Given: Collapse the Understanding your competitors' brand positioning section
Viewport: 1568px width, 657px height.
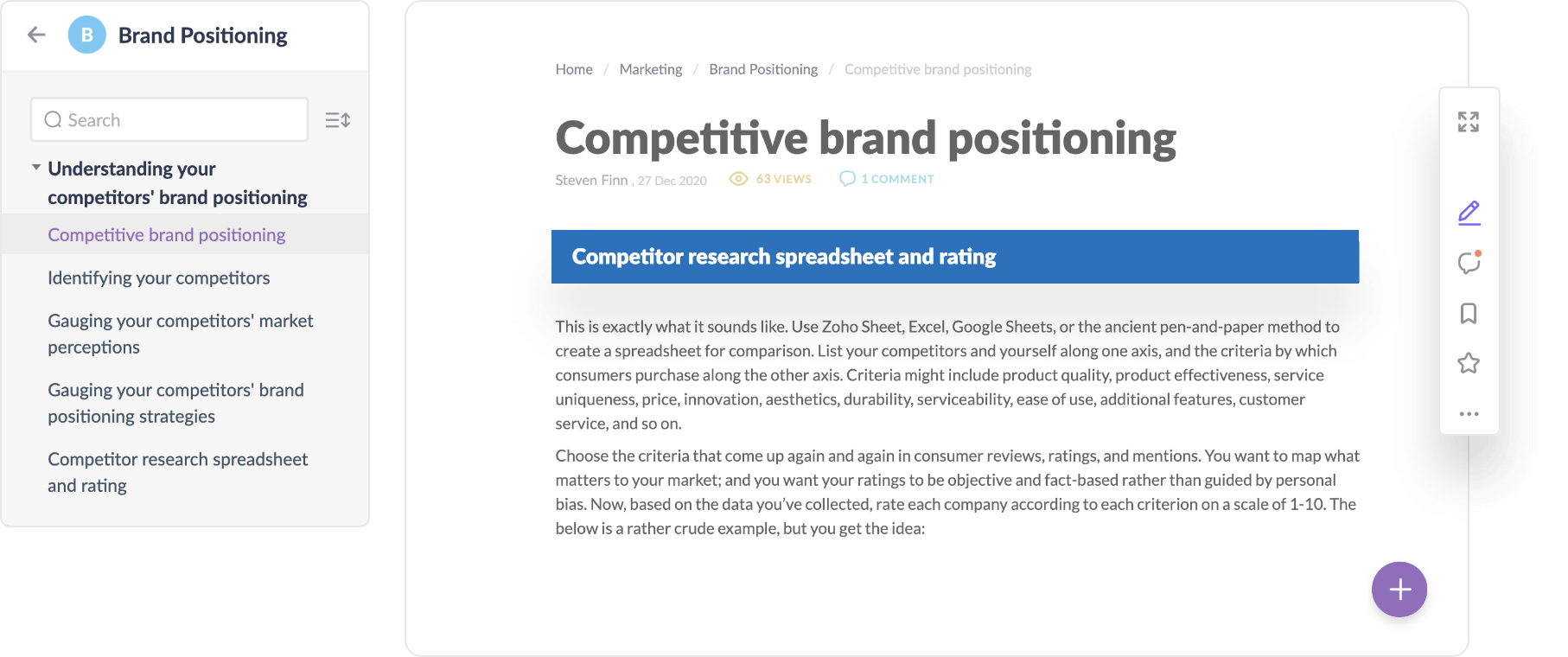Looking at the screenshot, I should pos(36,168).
